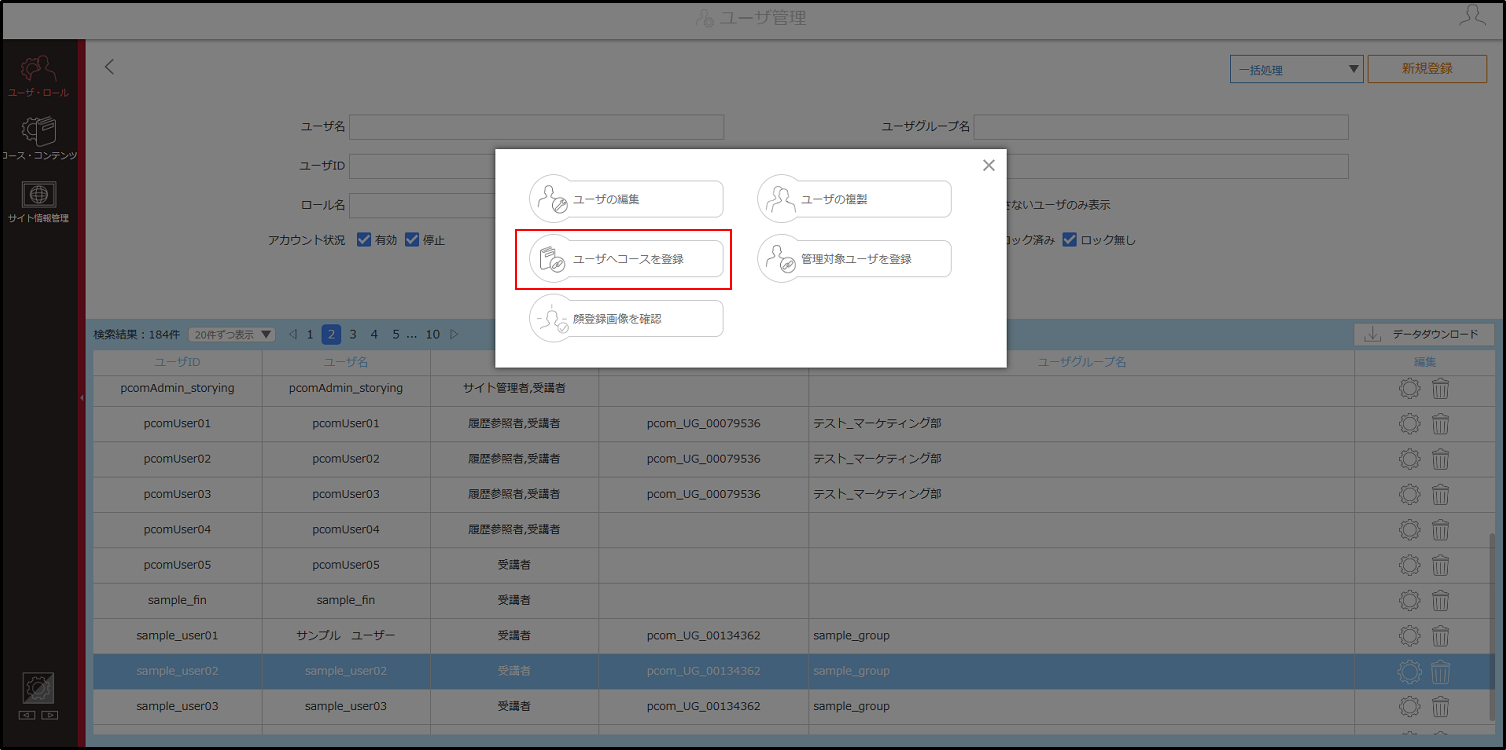Delete sample_user03 with its trash icon
Viewport: 1506px width, 750px height.
click(1440, 706)
